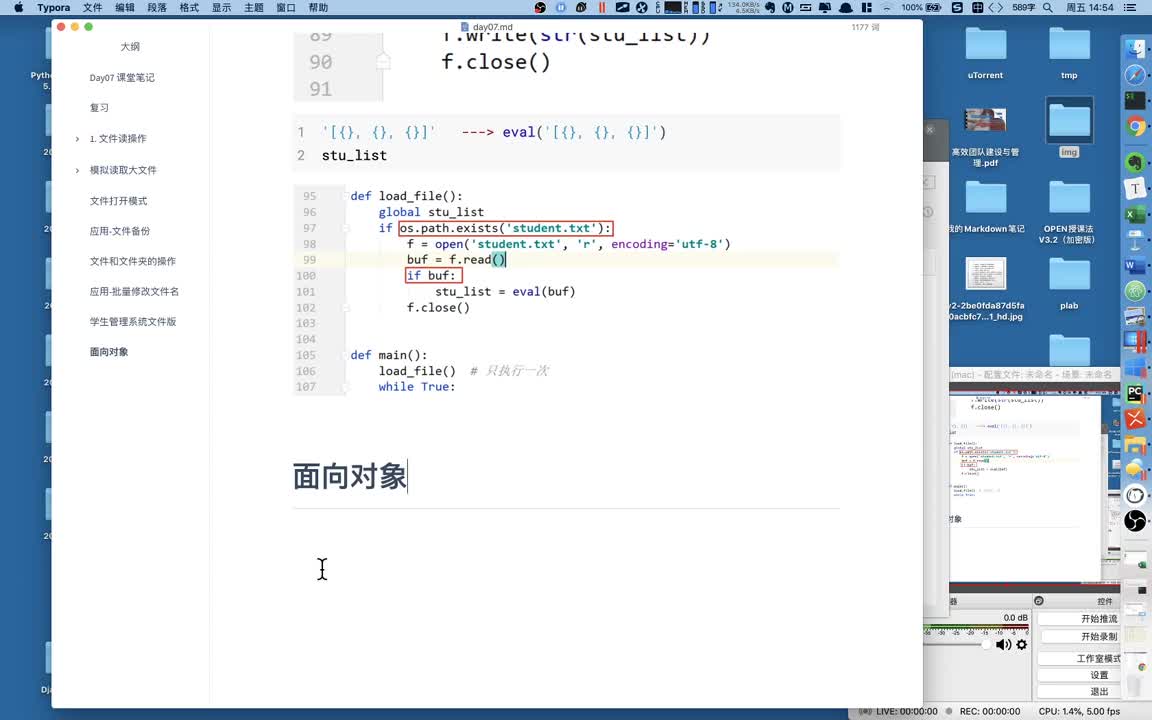Open Microsoft Word from the Dock
The height and width of the screenshot is (720, 1152).
click(x=1135, y=266)
